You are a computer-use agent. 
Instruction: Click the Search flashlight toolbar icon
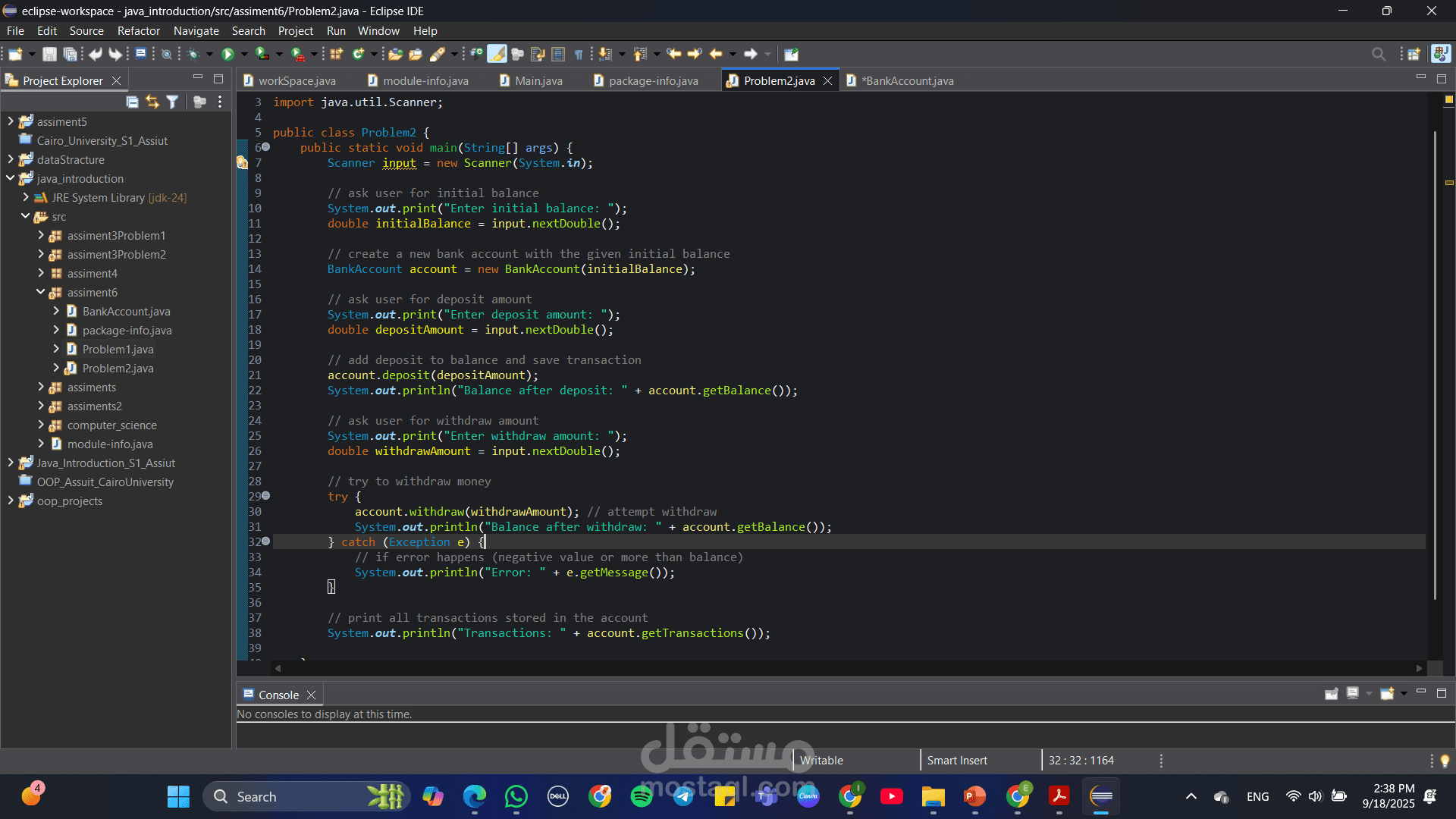point(438,54)
